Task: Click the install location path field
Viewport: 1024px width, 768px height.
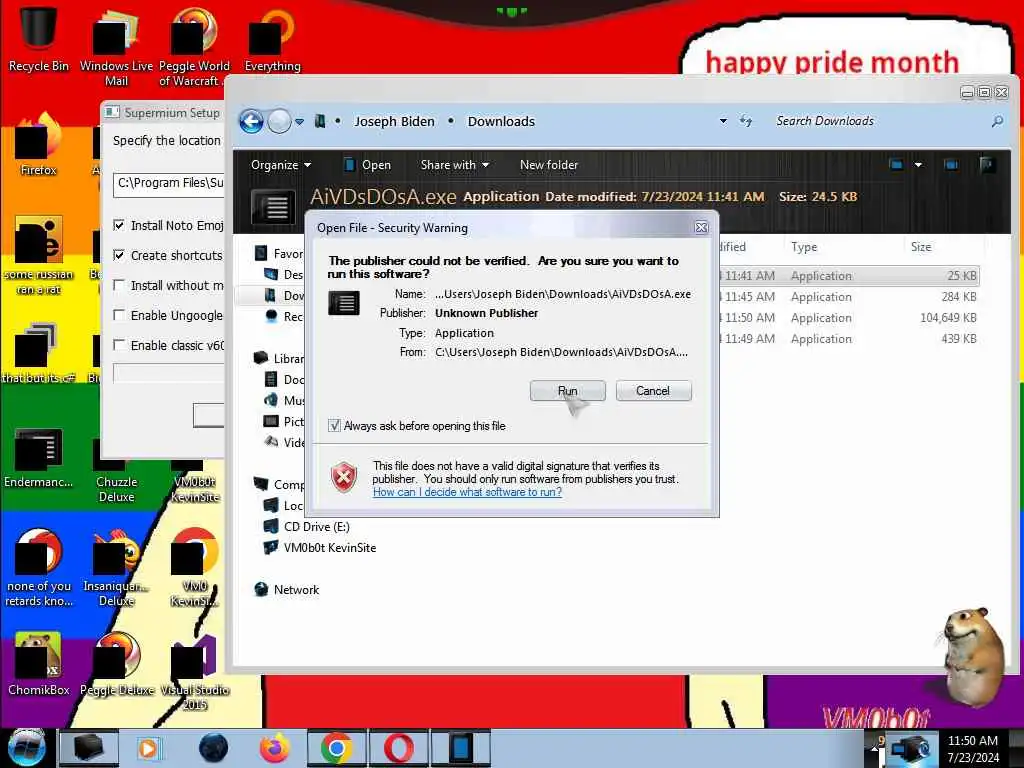Action: (169, 184)
